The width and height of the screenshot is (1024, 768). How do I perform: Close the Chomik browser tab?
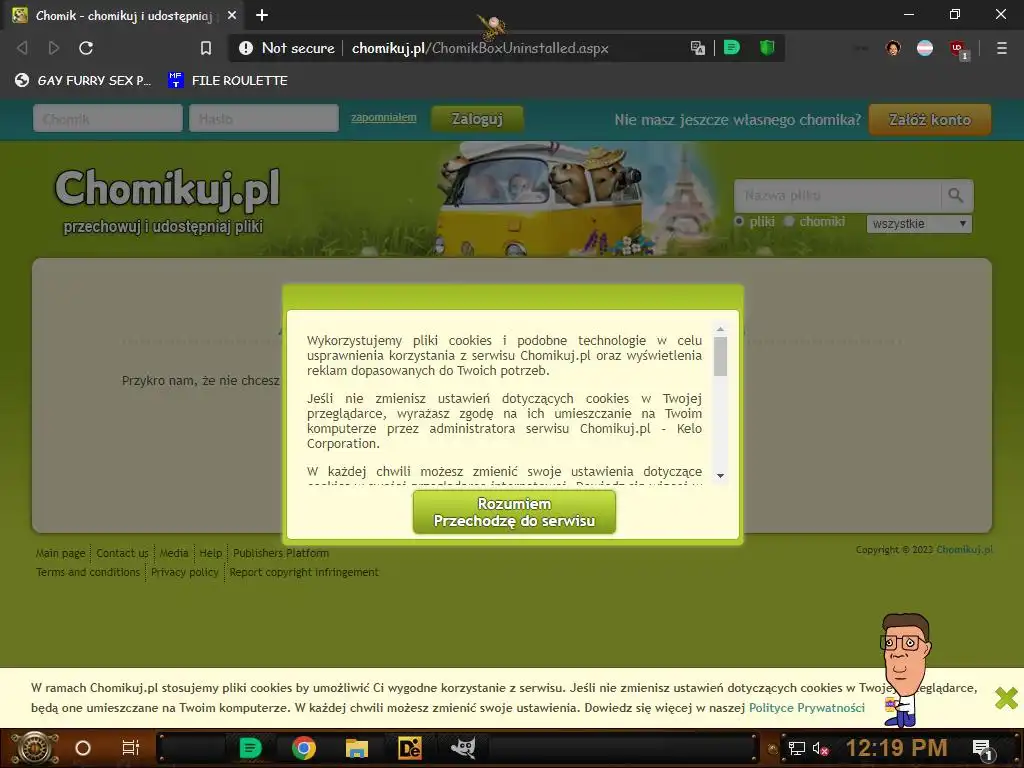click(x=232, y=15)
